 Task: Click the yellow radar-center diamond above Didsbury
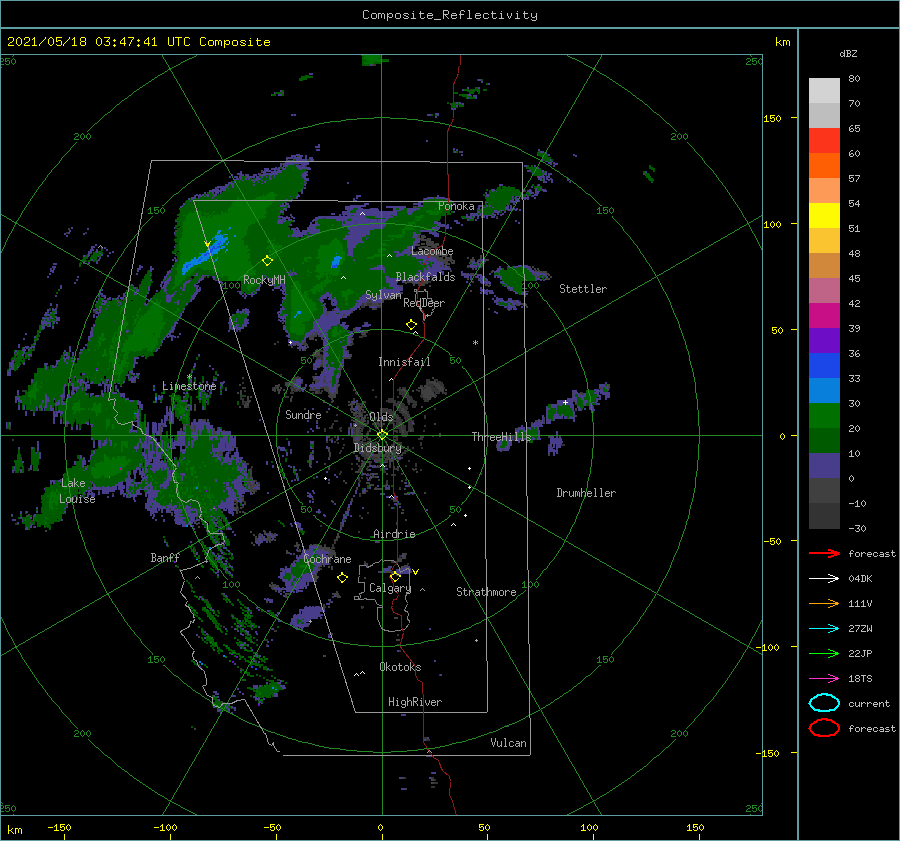[382, 435]
